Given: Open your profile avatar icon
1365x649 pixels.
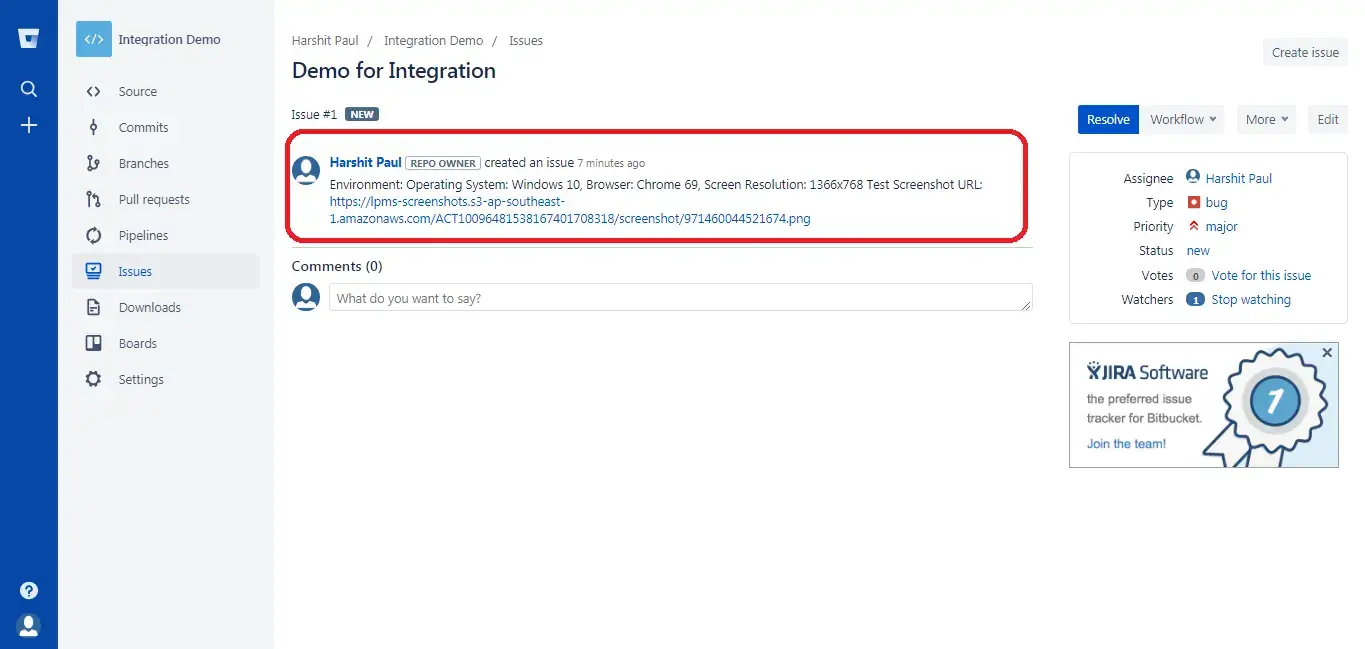Looking at the screenshot, I should [28, 625].
